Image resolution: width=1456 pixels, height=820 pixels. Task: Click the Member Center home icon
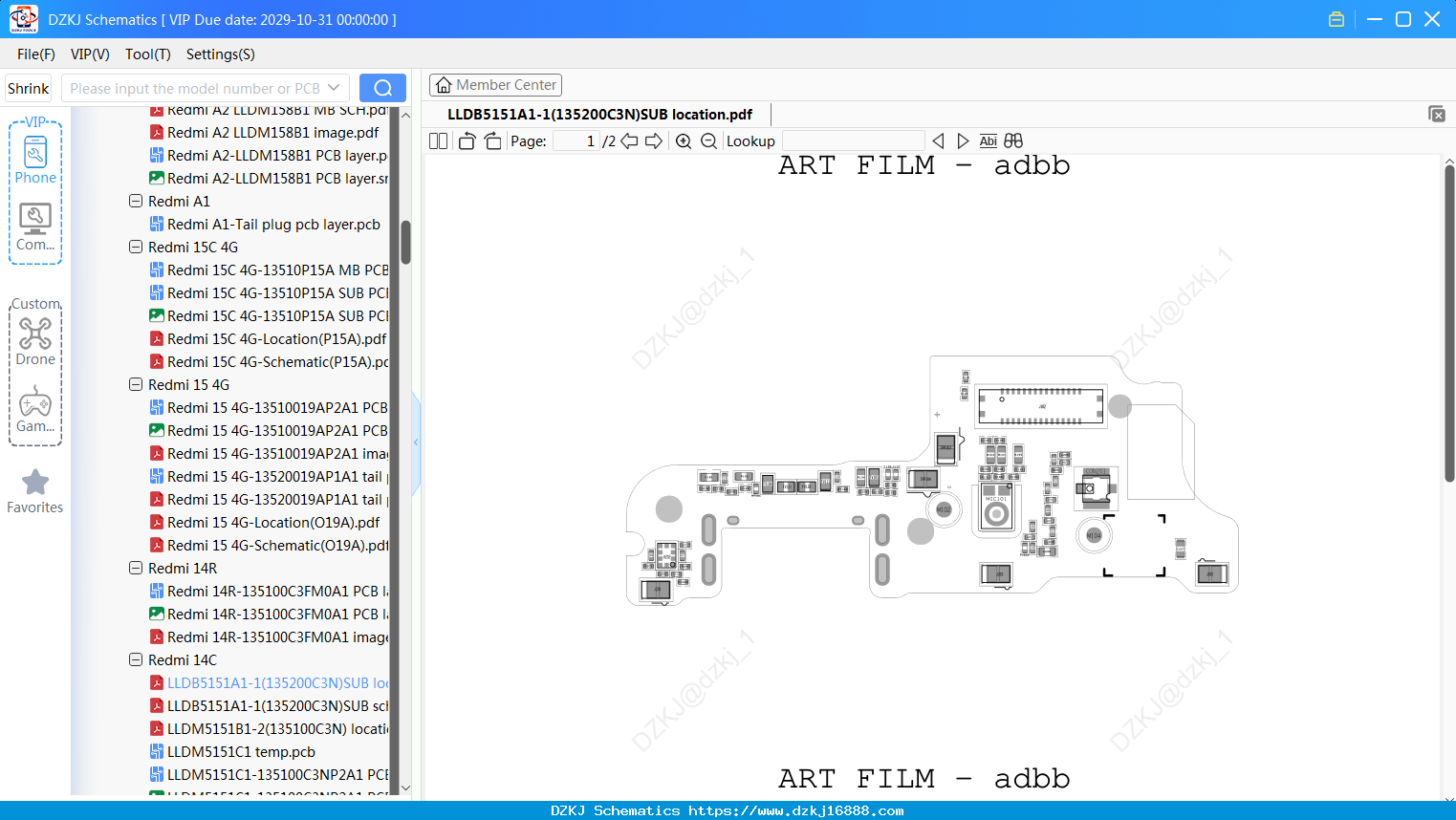point(444,85)
